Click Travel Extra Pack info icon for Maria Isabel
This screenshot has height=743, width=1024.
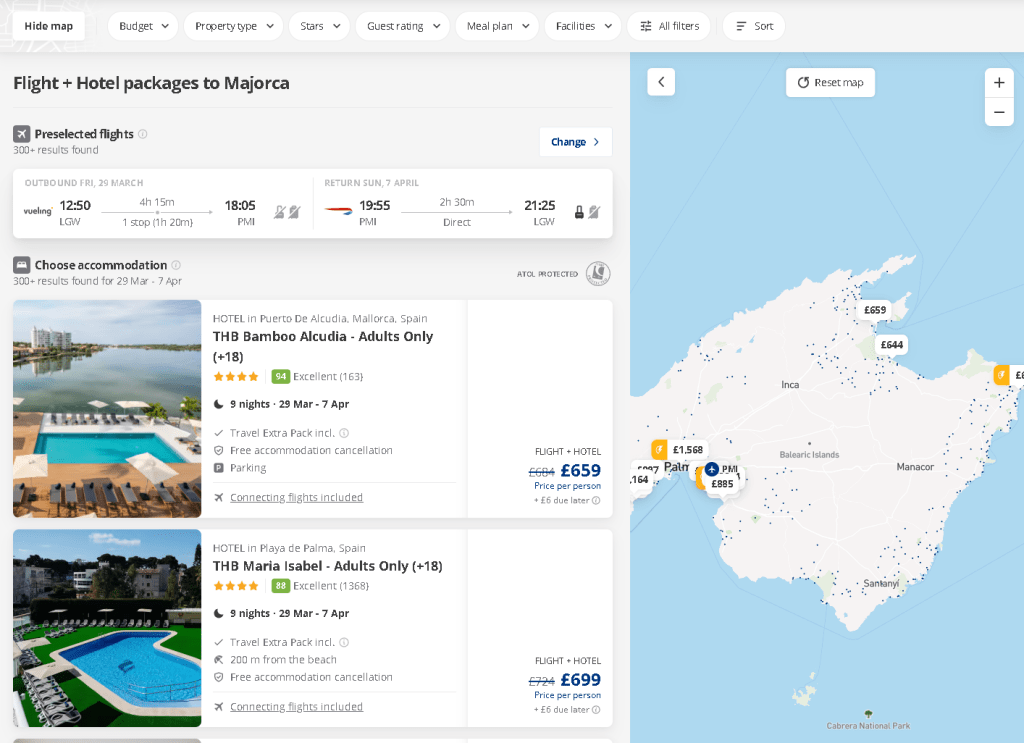(x=344, y=642)
